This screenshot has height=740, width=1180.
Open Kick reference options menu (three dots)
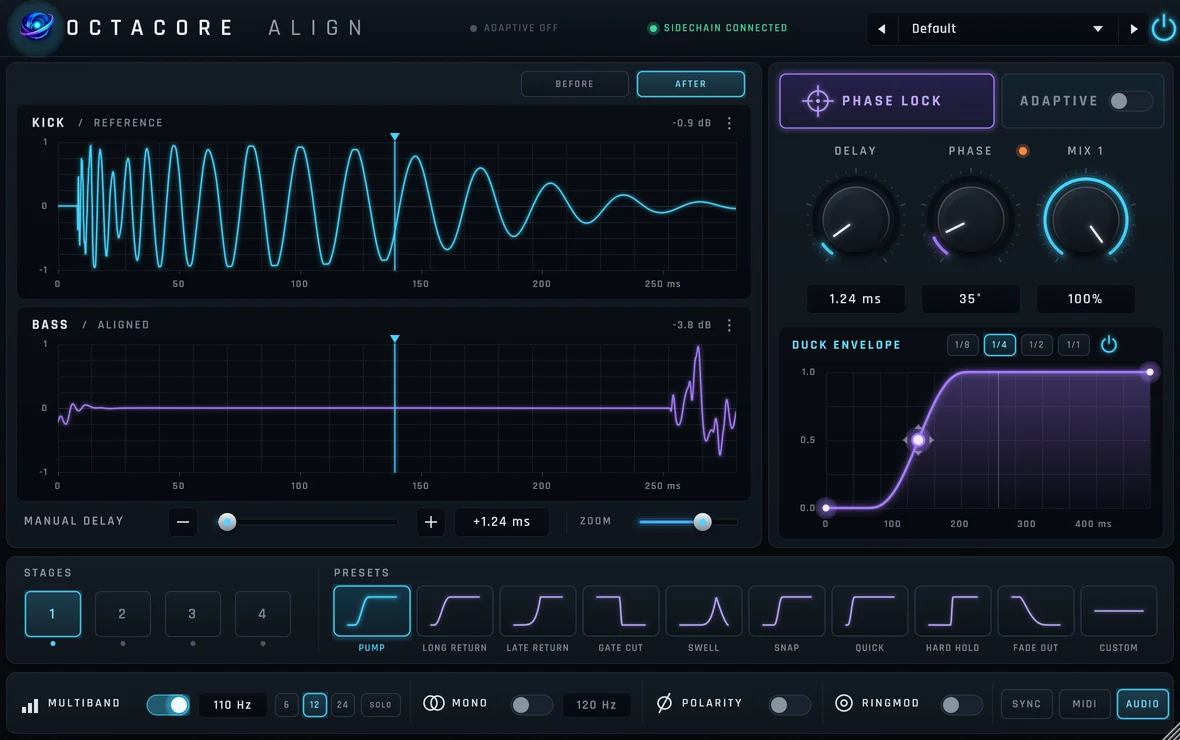(x=728, y=123)
